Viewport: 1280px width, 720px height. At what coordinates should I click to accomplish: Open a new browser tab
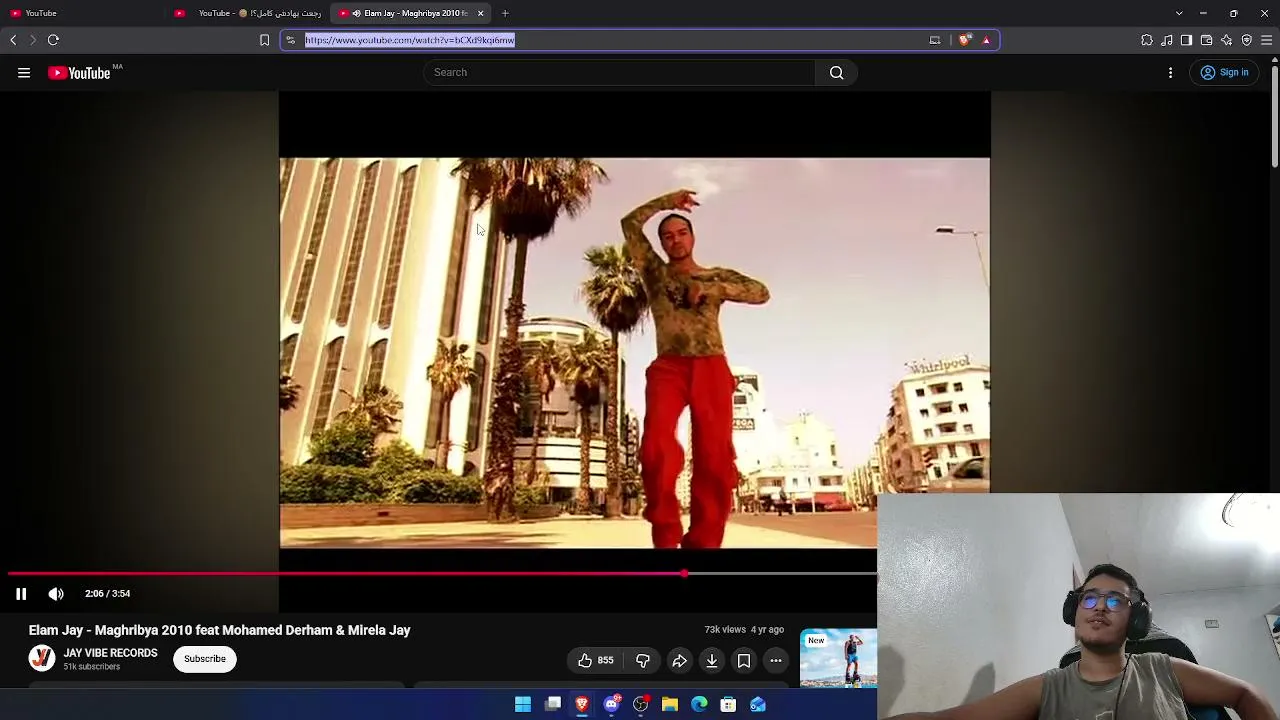click(505, 13)
